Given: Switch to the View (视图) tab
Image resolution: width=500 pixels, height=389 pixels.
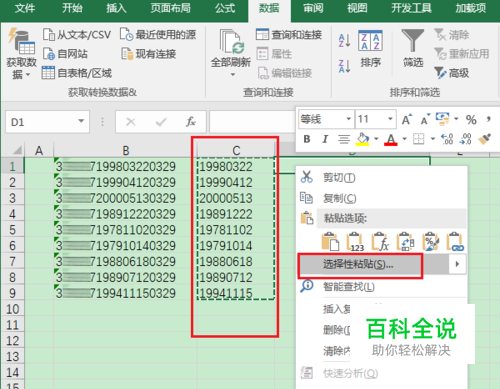Looking at the screenshot, I should [357, 8].
